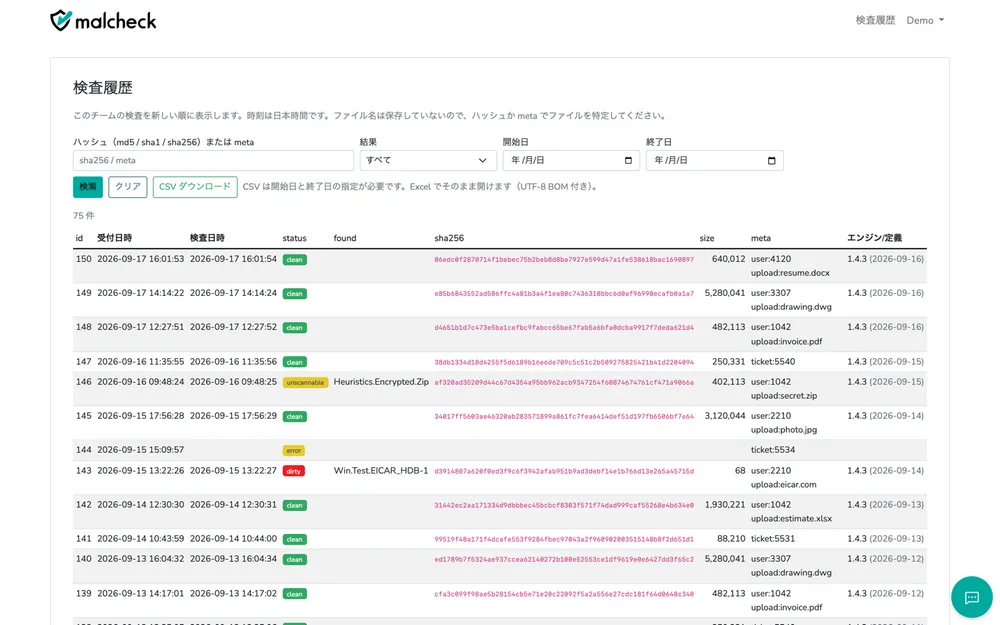This screenshot has height=625, width=1000.
Task: Click the 75 件 result count
Action: click(84, 216)
